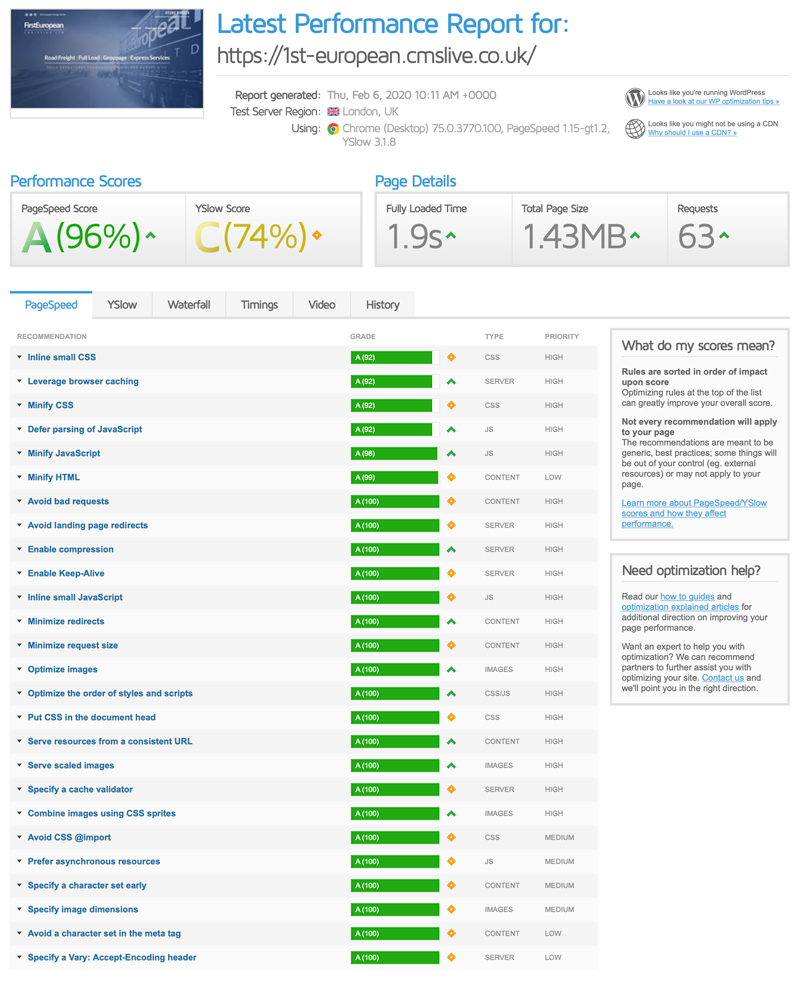Switch to the YSlow tab

click(122, 305)
